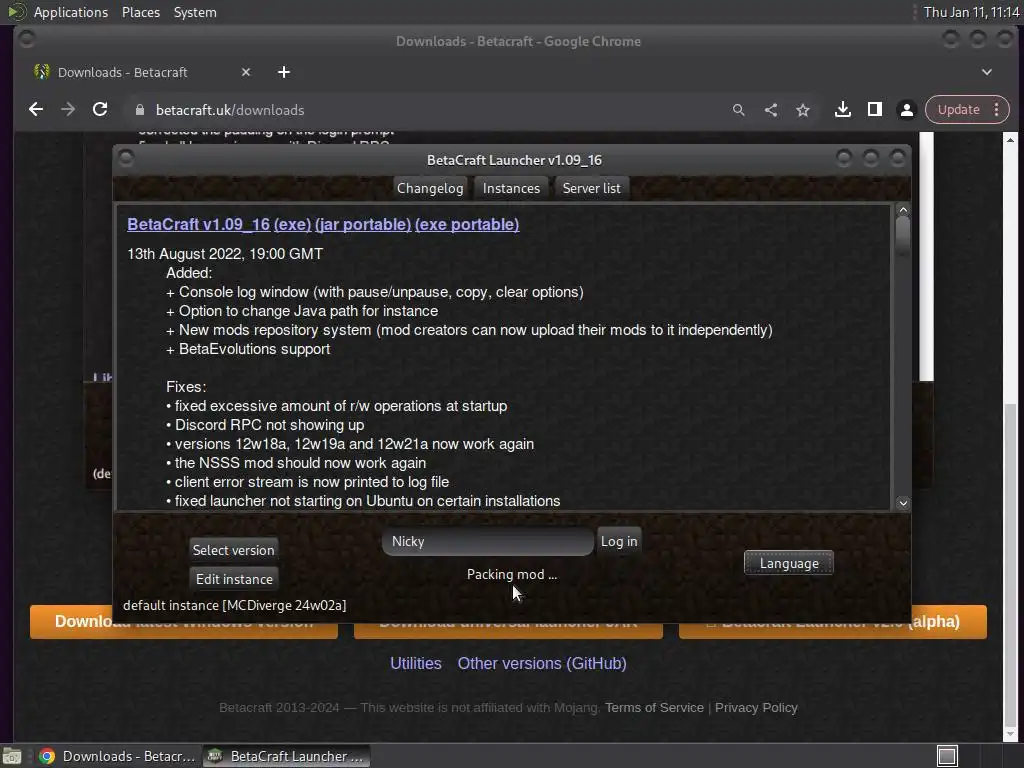Open the Places menu
This screenshot has width=1024, height=768.
coord(140,12)
